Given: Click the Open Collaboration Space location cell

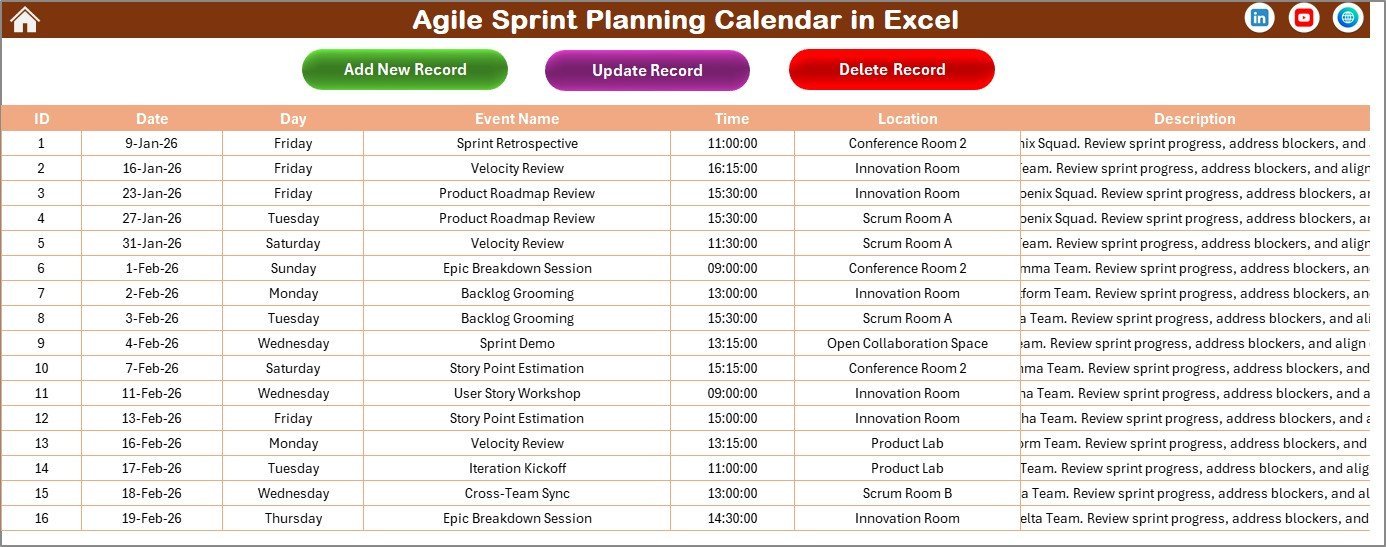Looking at the screenshot, I should [x=907, y=343].
